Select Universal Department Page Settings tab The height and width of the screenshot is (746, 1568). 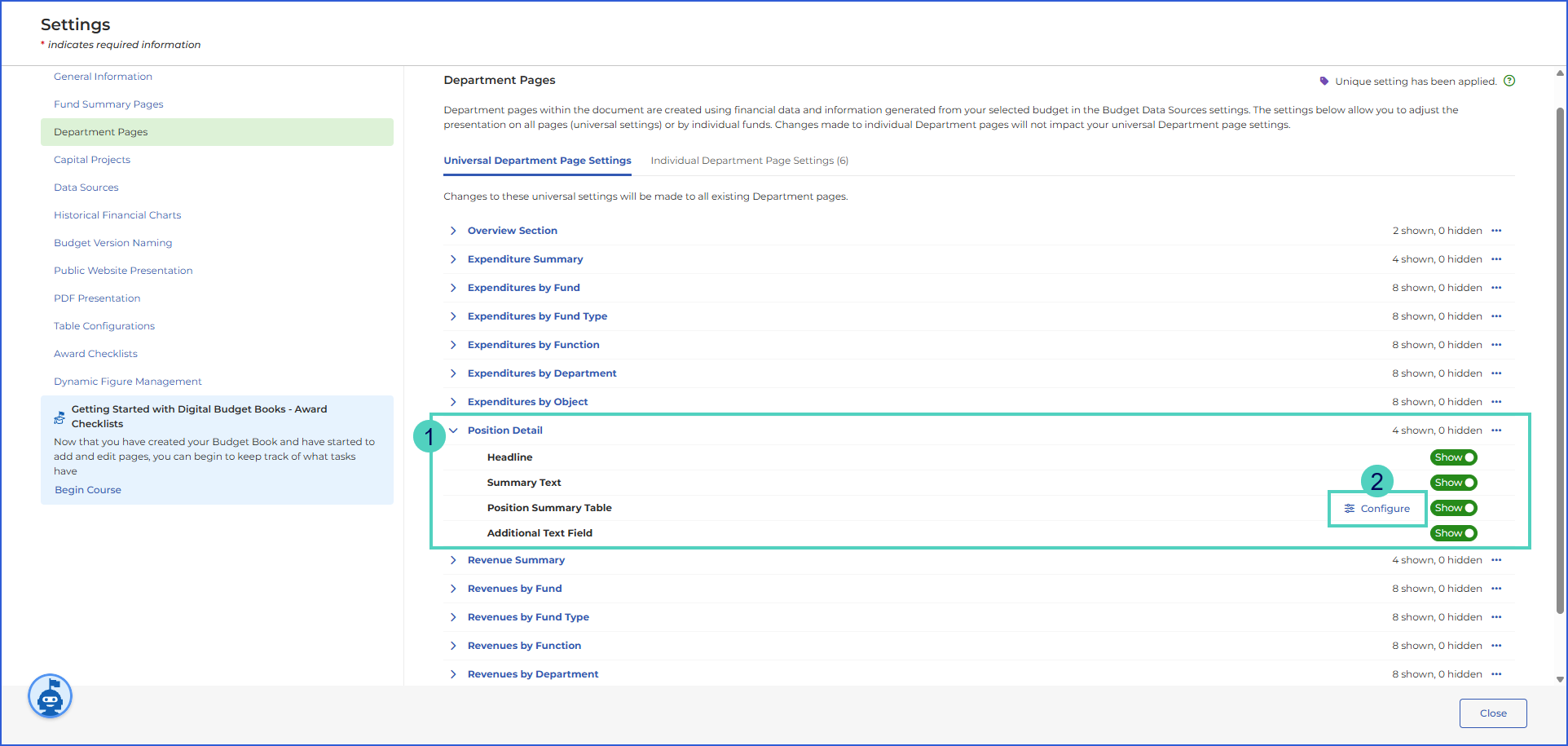537,161
